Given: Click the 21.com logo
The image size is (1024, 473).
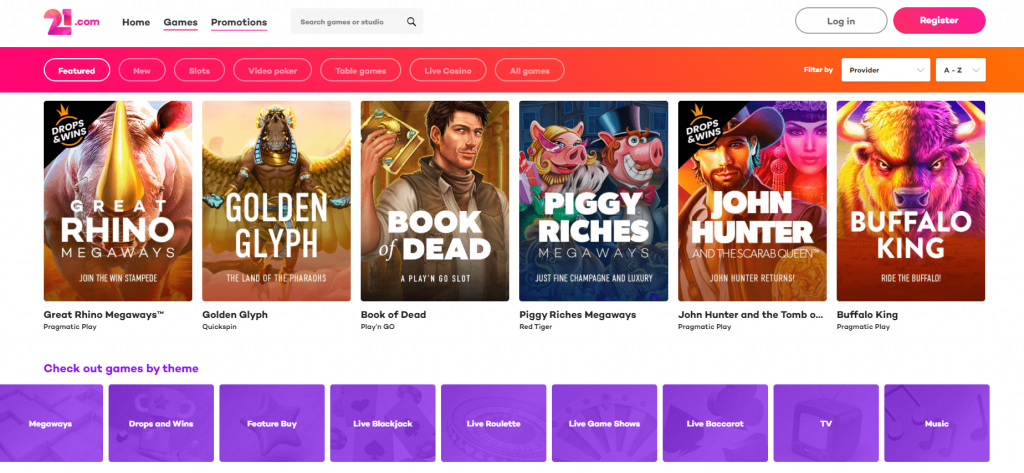Looking at the screenshot, I should coord(72,22).
